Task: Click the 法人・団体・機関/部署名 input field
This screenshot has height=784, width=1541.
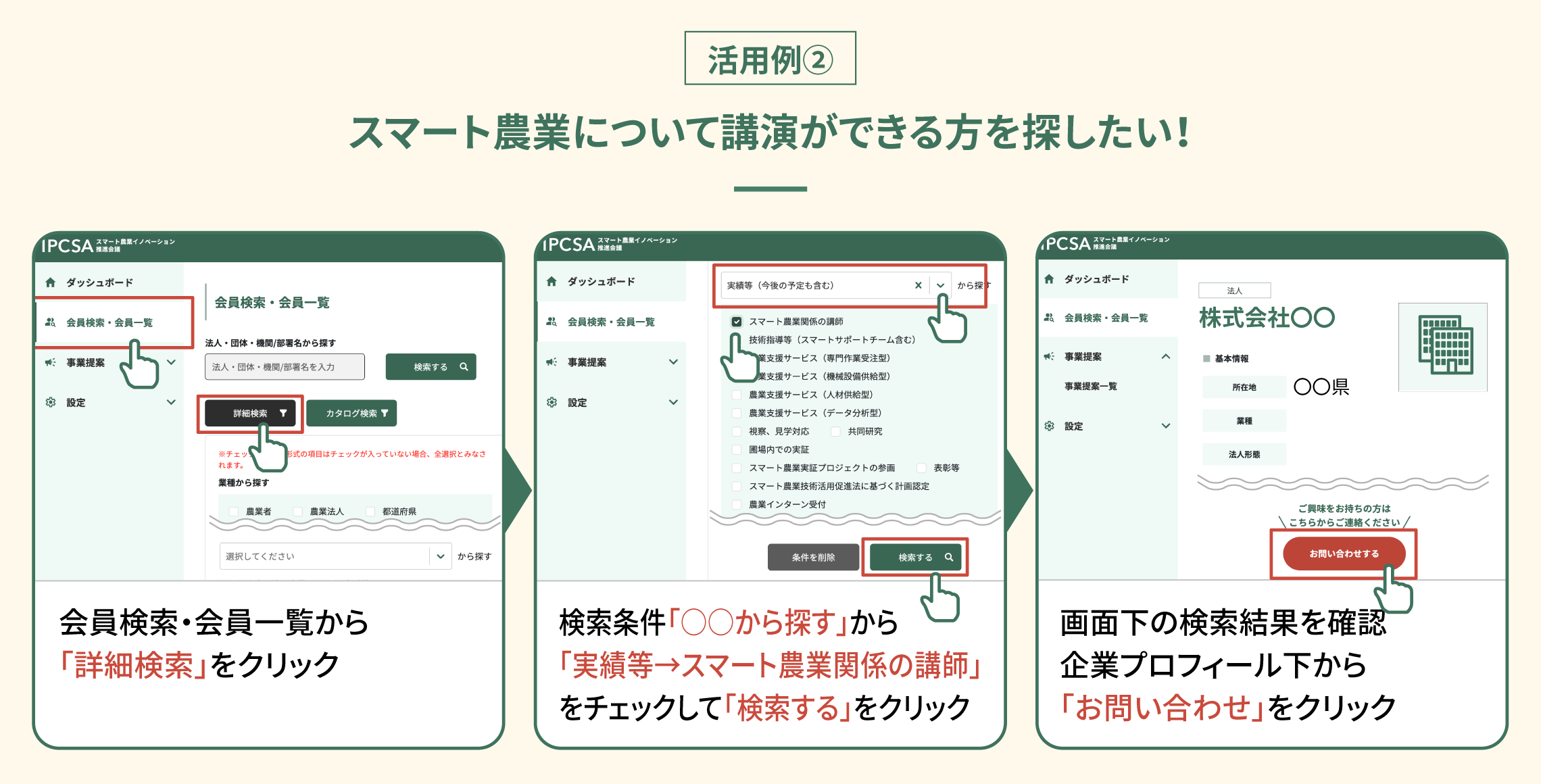Action: point(285,367)
